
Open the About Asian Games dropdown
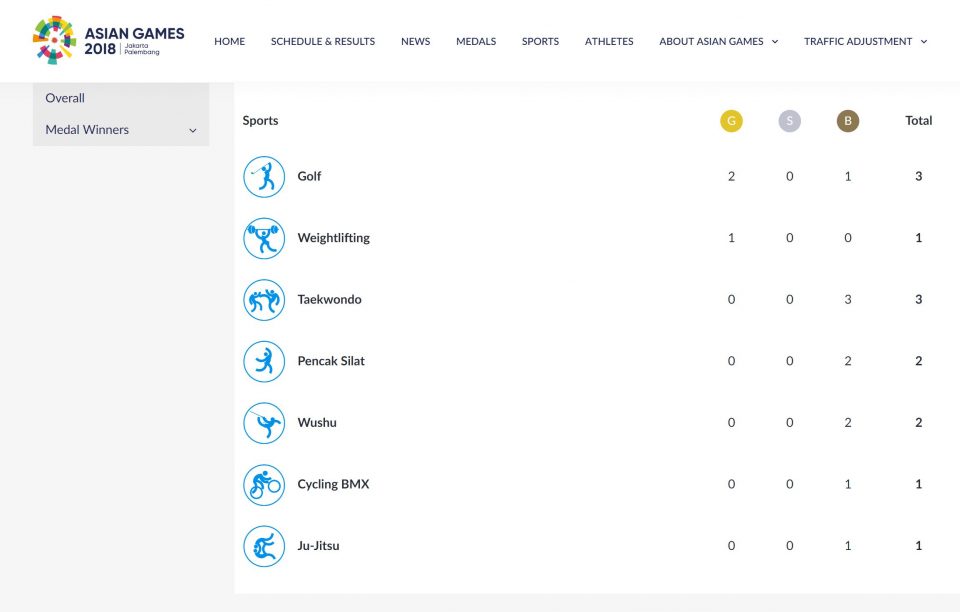pyautogui.click(x=718, y=42)
